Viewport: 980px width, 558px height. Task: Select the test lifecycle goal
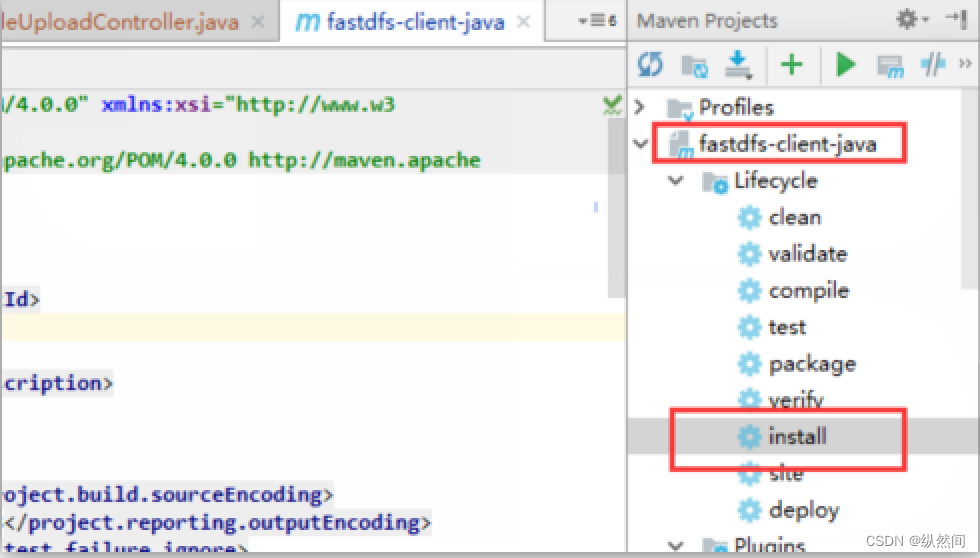pos(787,327)
